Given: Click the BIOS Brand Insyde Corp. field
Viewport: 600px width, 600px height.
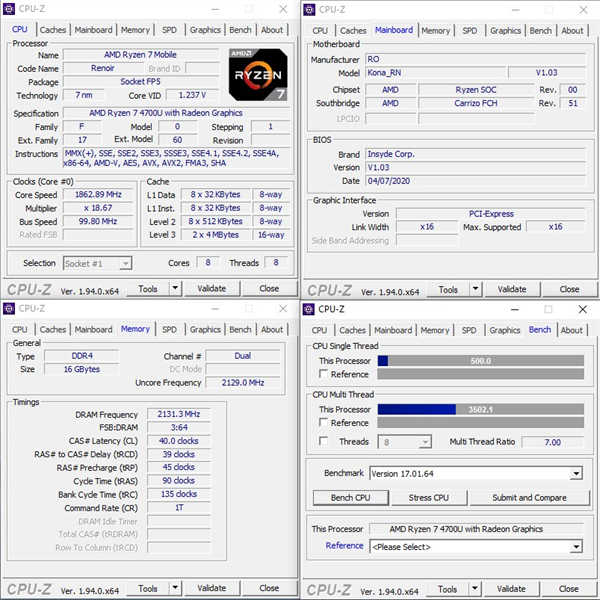Looking at the screenshot, I should (x=475, y=154).
